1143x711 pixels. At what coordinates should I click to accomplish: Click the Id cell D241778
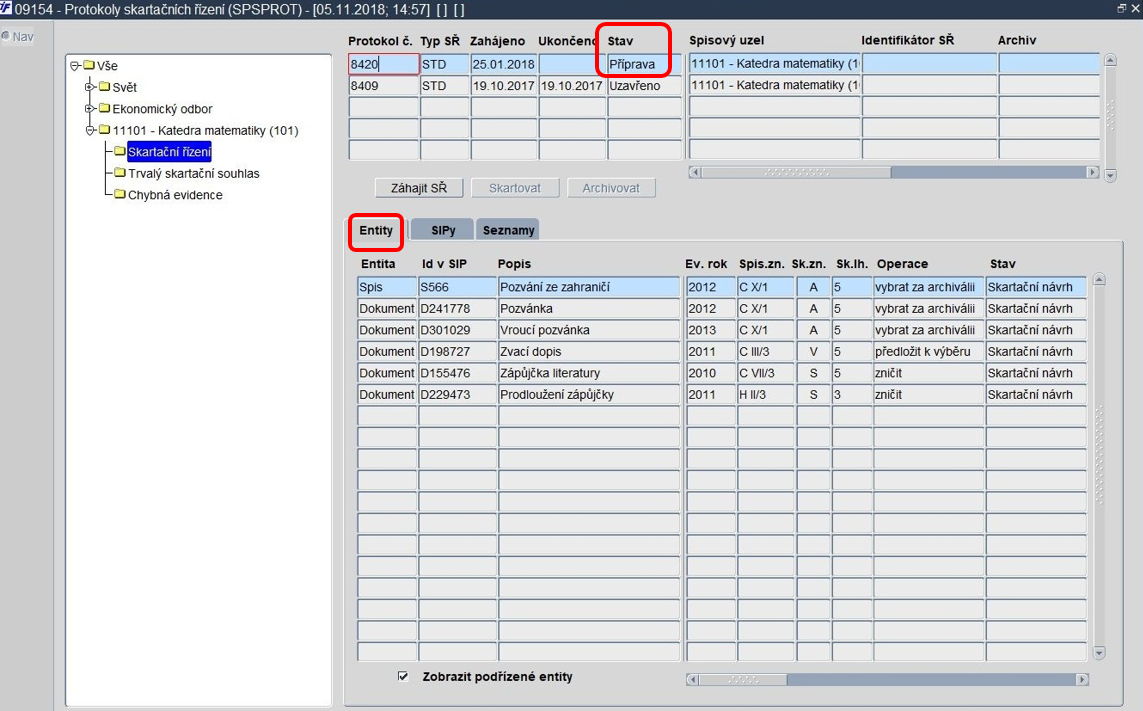(x=457, y=308)
